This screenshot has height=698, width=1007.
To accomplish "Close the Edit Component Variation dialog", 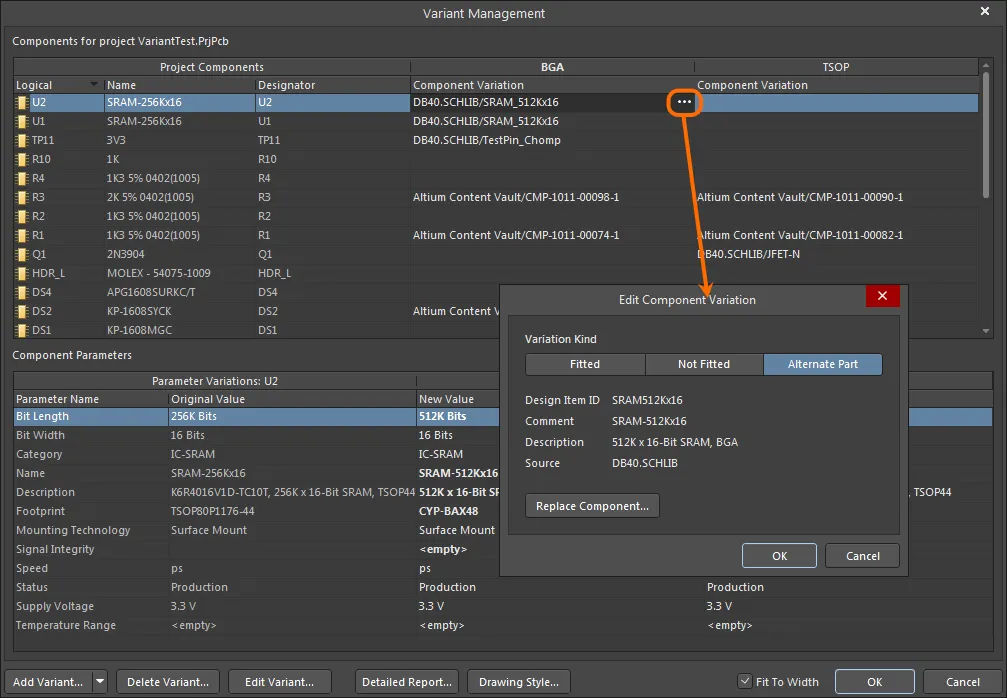I will pos(882,296).
